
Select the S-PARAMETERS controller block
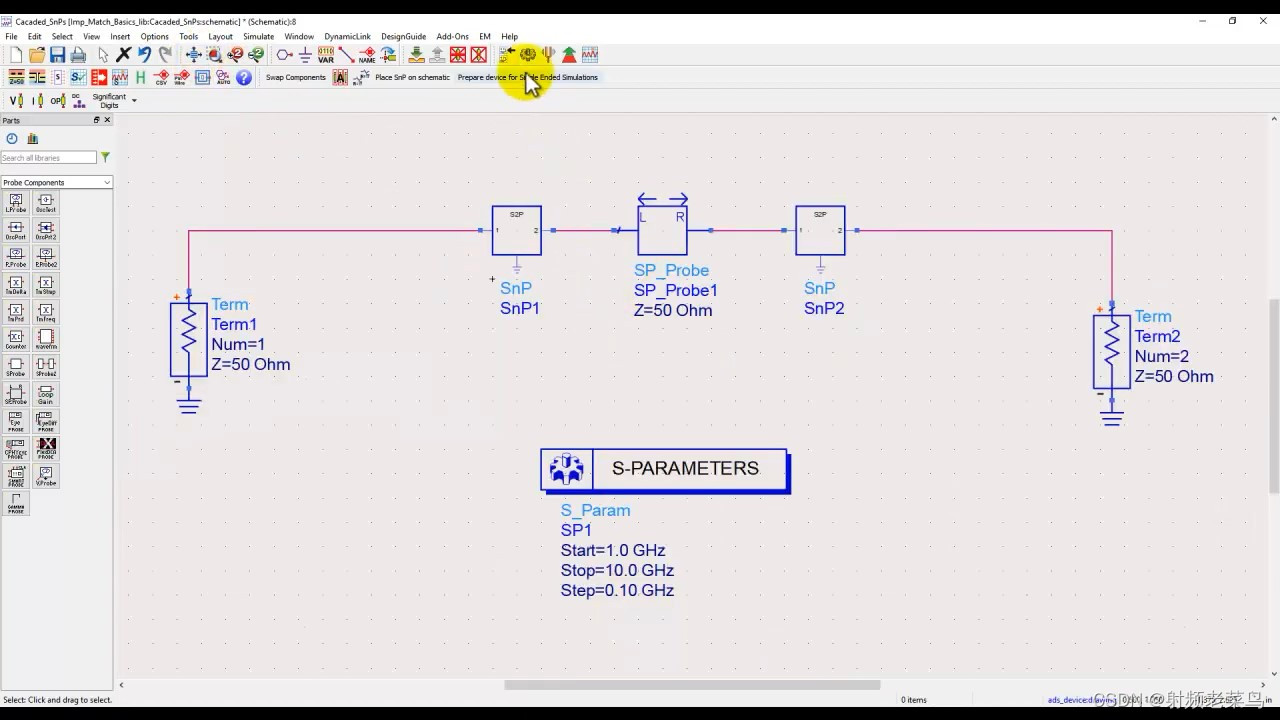(x=664, y=469)
